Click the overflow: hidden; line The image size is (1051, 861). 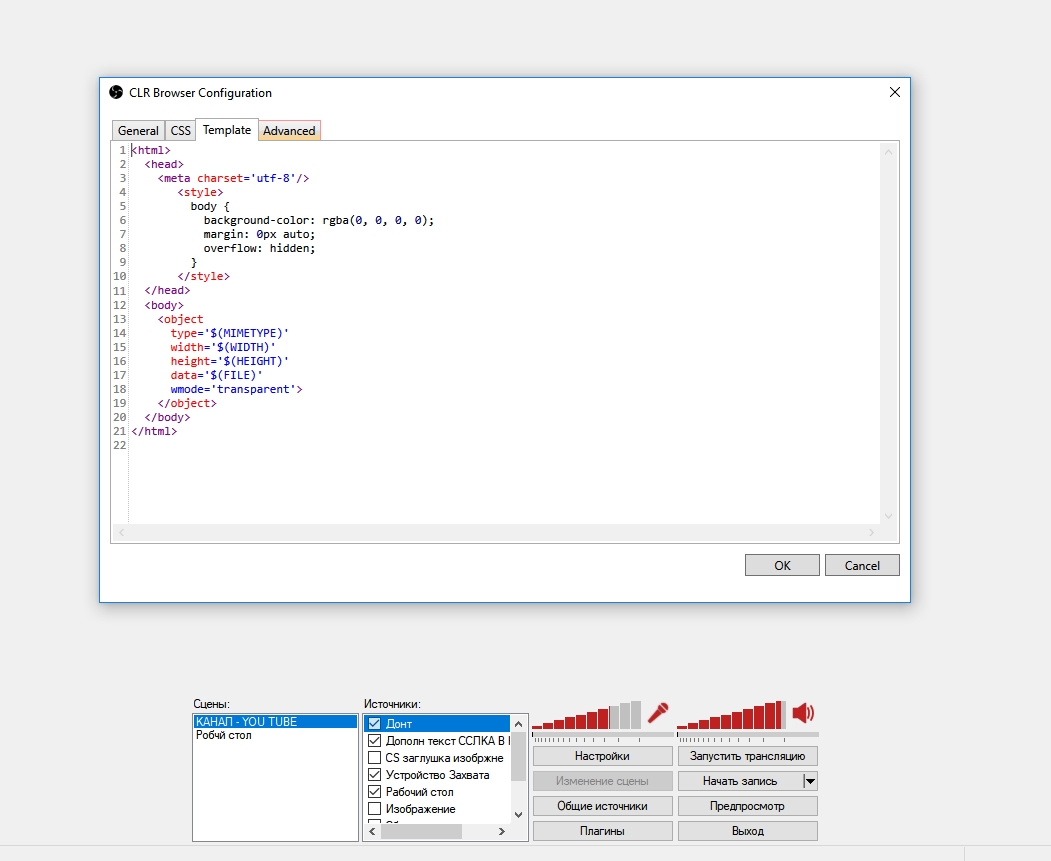[x=259, y=249]
